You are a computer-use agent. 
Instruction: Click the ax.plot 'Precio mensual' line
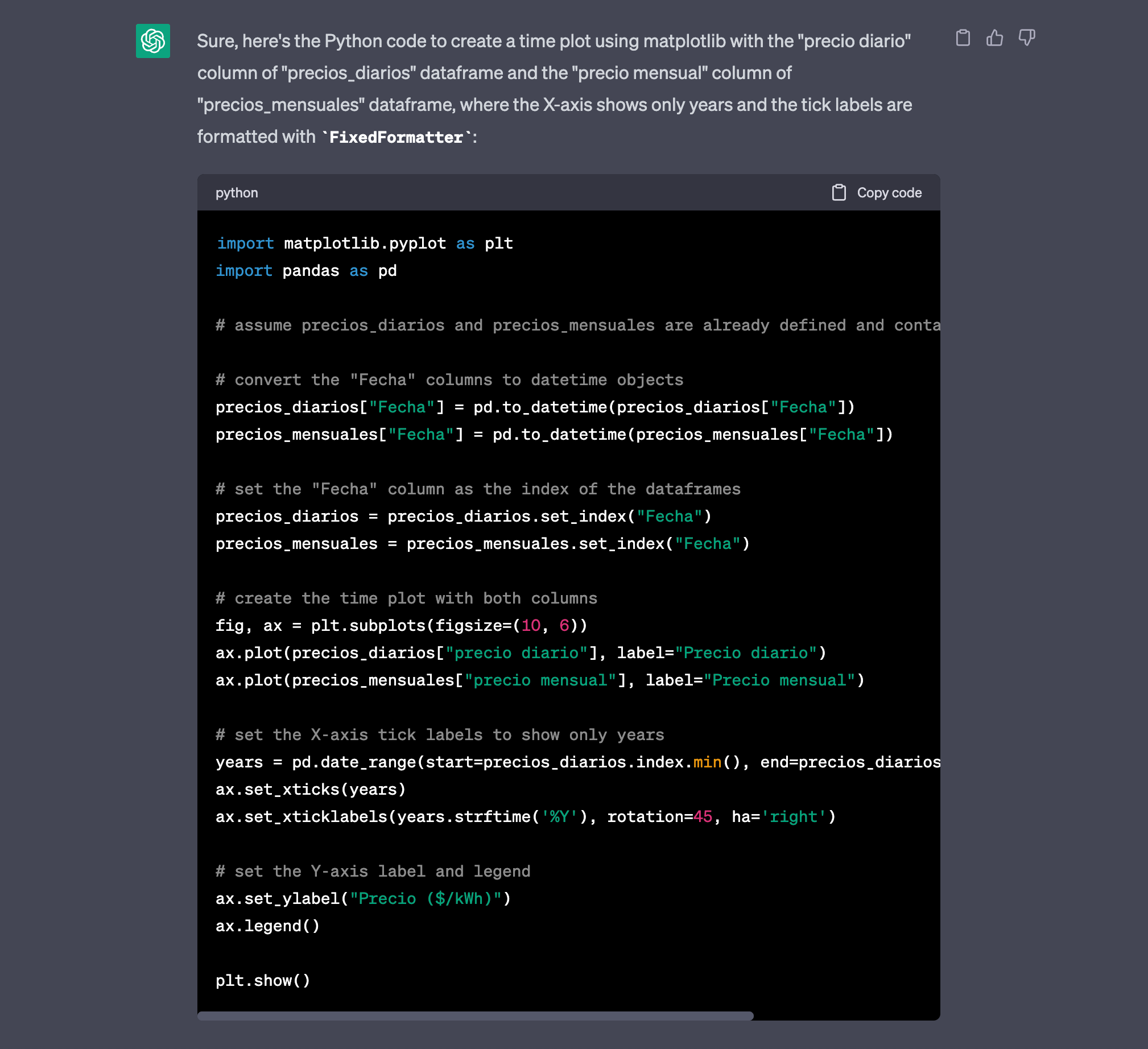[x=540, y=680]
